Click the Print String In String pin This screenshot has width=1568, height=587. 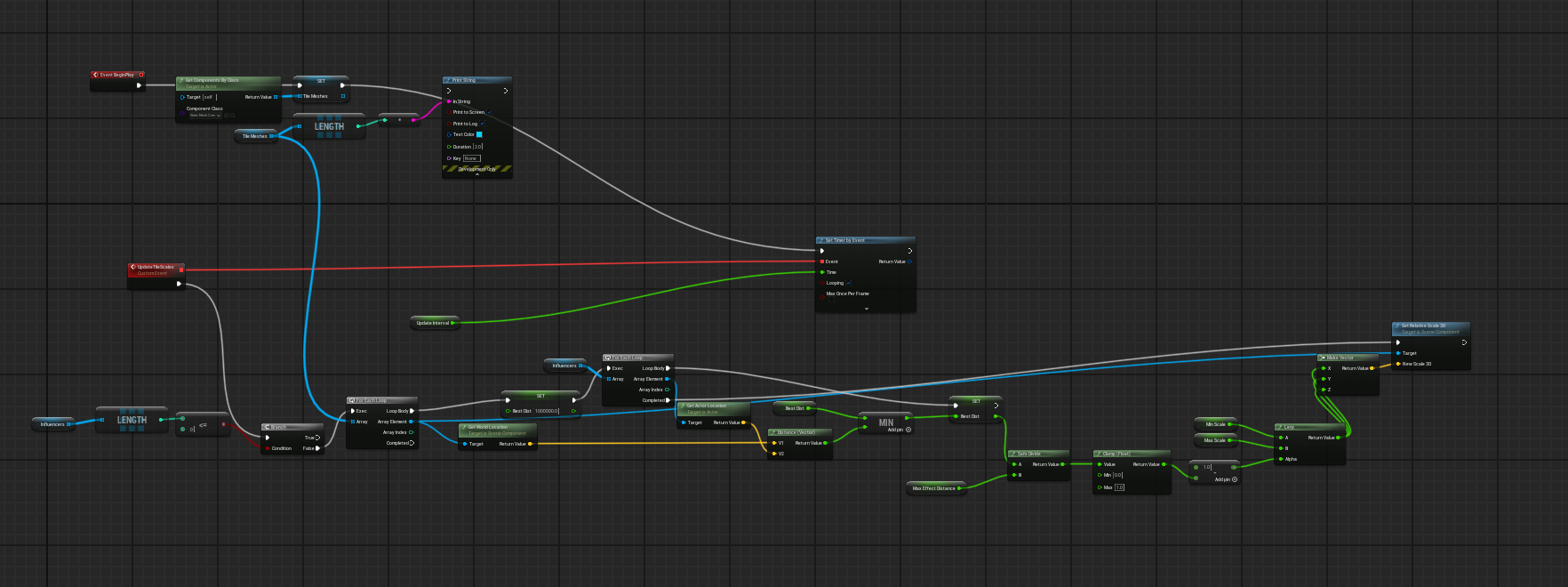pos(449,101)
